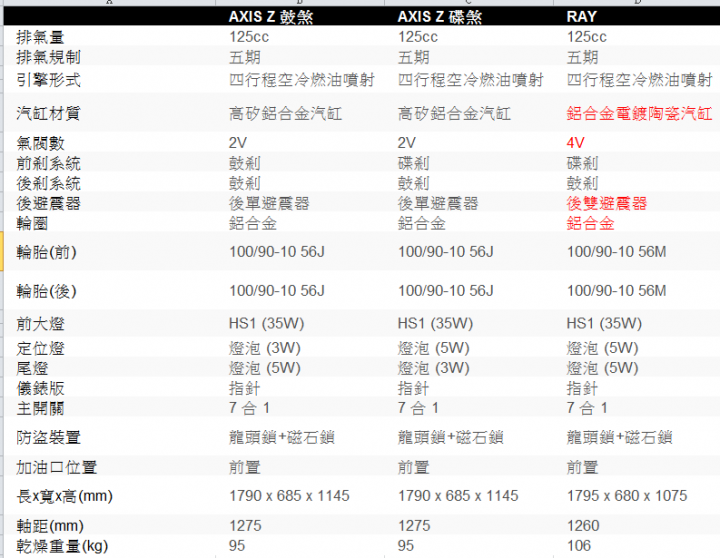Select the red '4V' cell

point(575,143)
